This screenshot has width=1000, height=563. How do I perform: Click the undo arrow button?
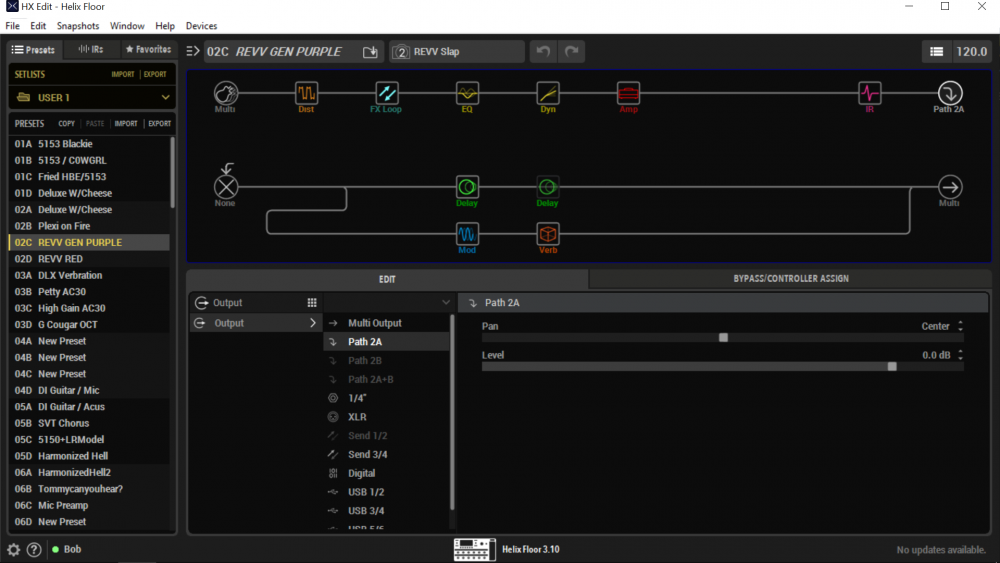543,52
